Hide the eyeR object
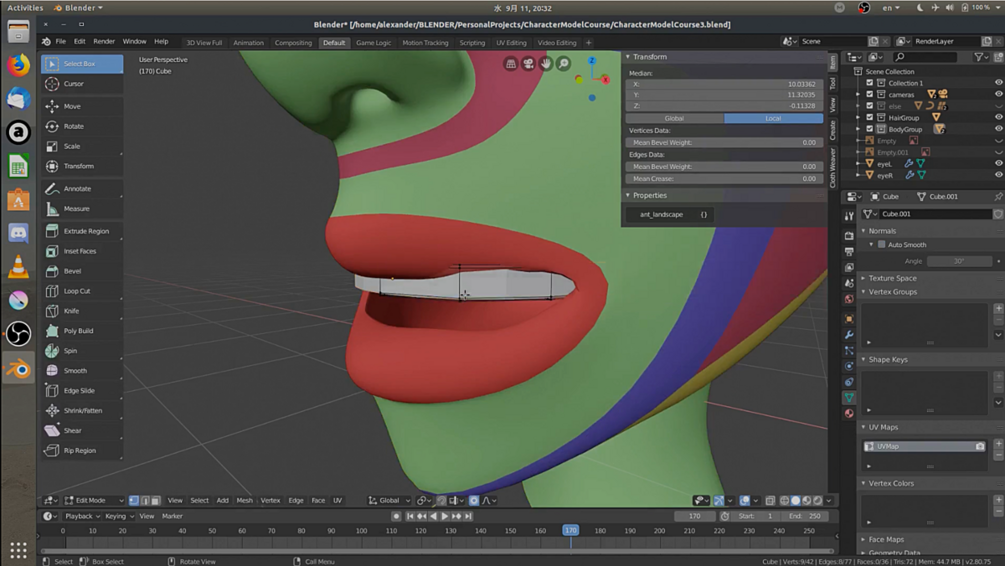Screen dimensions: 1005x566 click(x=999, y=175)
